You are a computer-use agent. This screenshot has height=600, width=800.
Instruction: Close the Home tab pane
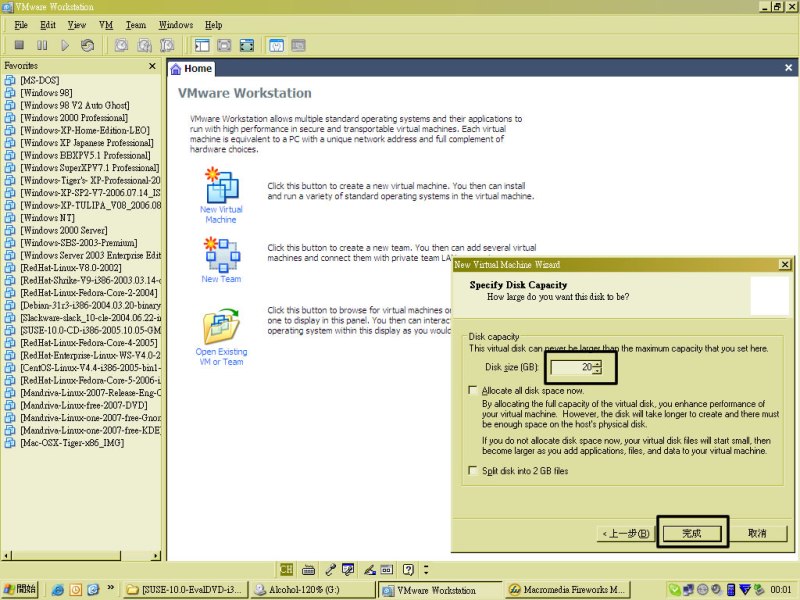click(788, 68)
